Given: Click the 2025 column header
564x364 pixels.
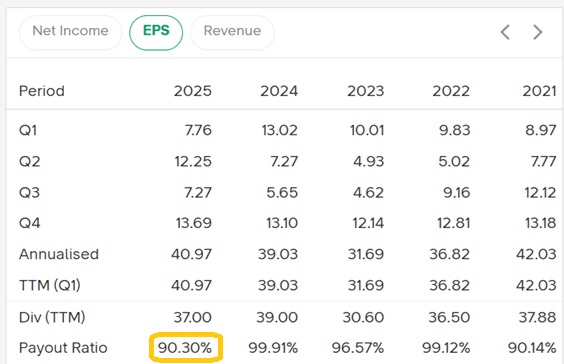Looking at the screenshot, I should tap(193, 91).
